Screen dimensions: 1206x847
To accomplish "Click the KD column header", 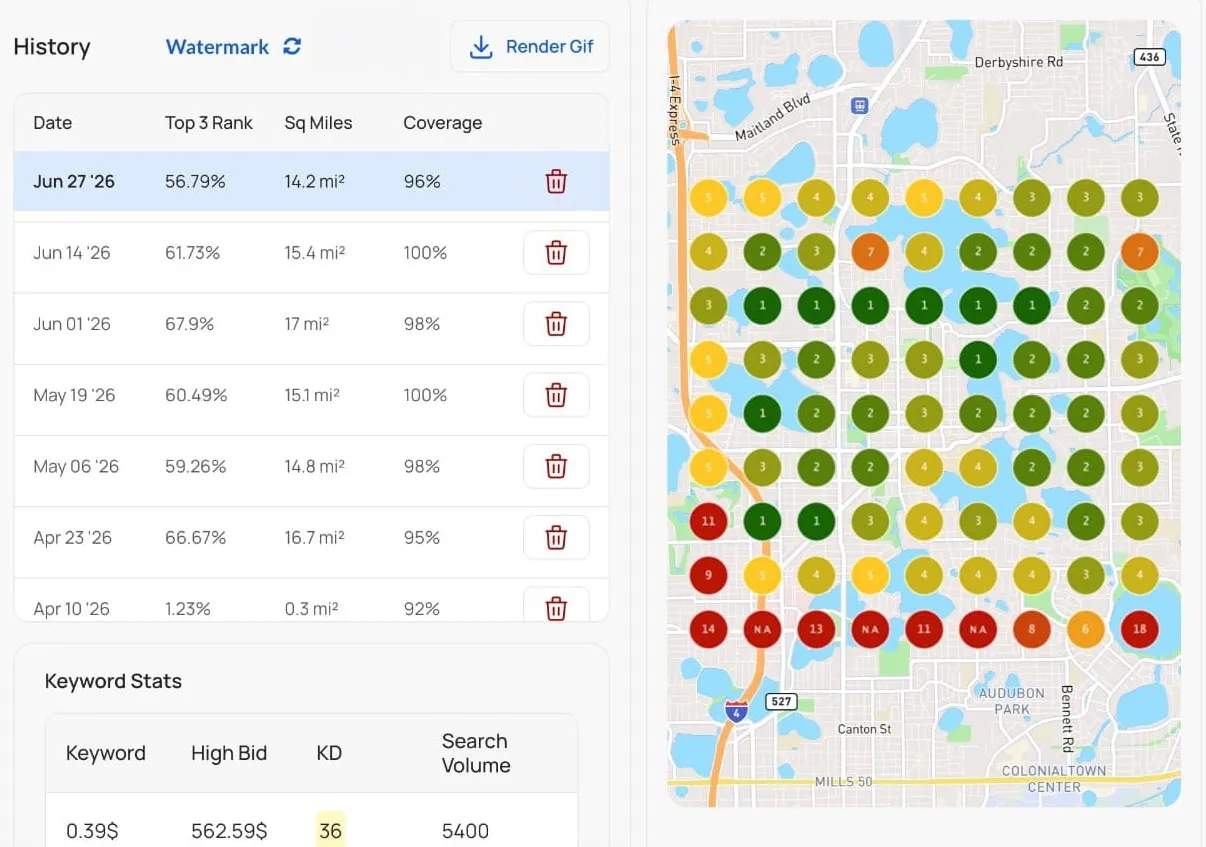I will point(329,753).
